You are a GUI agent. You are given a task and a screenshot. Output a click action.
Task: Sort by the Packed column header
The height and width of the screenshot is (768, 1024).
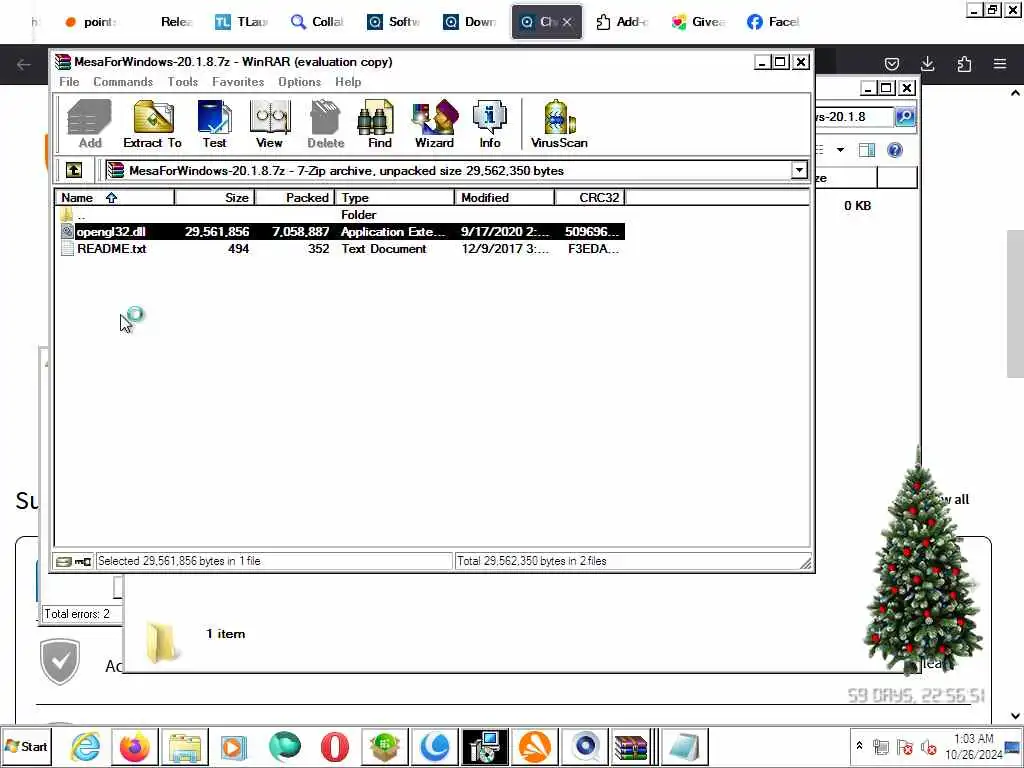(295, 197)
